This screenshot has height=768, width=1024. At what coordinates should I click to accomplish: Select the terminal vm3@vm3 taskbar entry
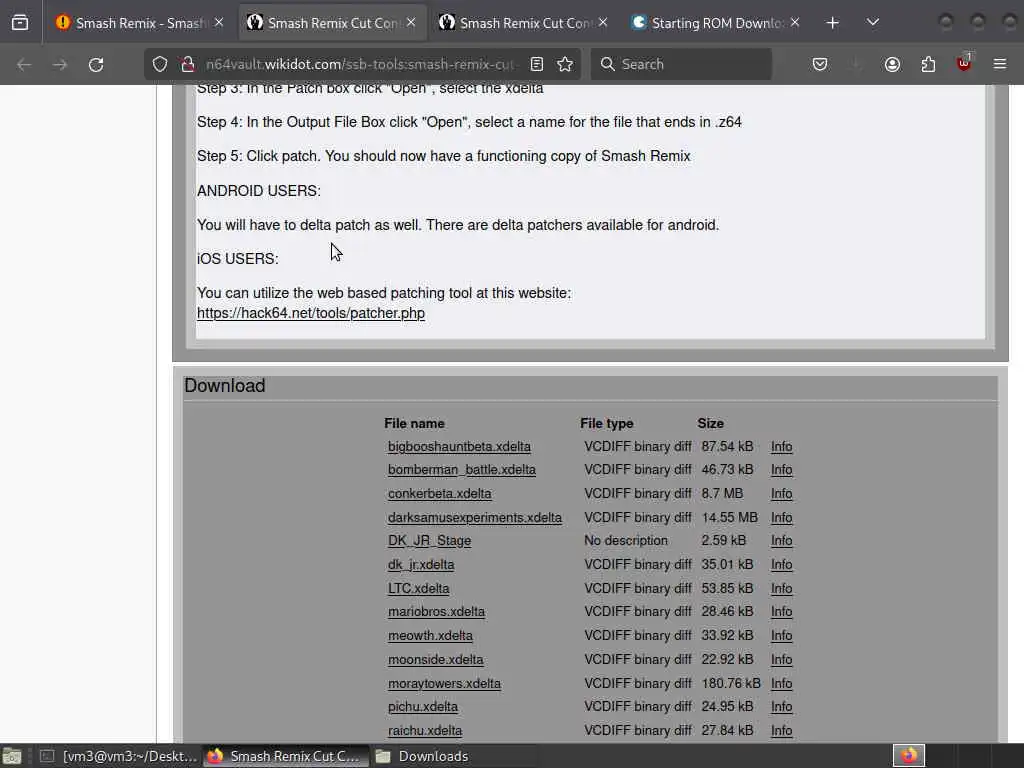pyautogui.click(x=118, y=756)
